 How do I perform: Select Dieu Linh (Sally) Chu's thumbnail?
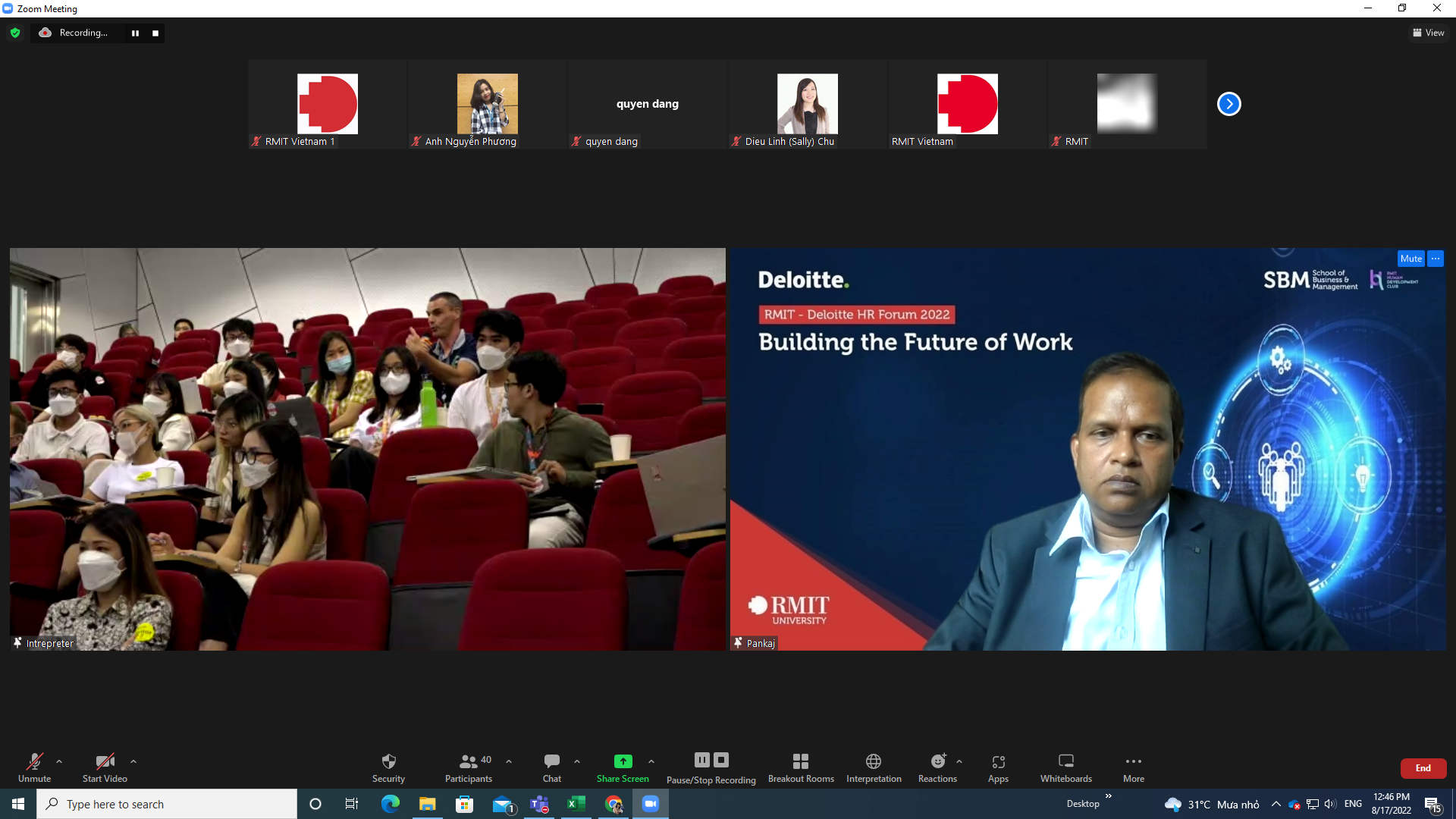(x=808, y=105)
